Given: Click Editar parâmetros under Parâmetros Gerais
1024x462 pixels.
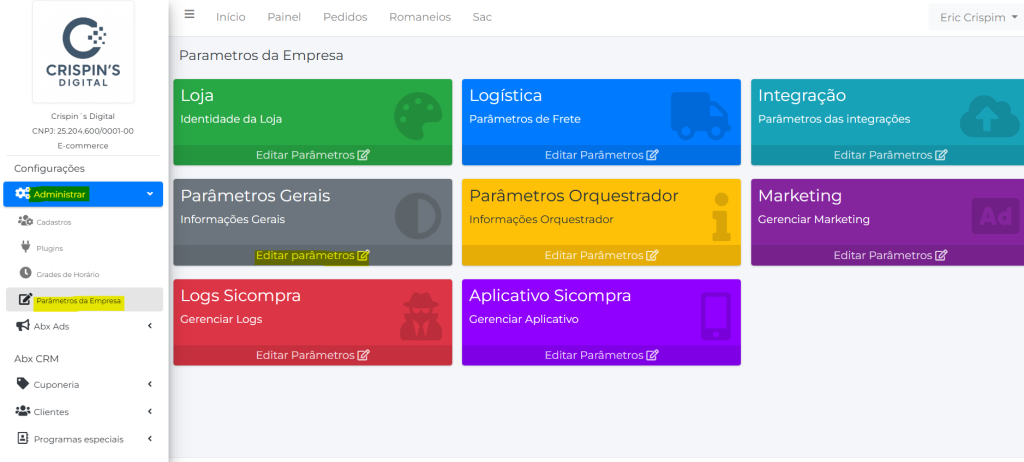Looking at the screenshot, I should tap(313, 255).
